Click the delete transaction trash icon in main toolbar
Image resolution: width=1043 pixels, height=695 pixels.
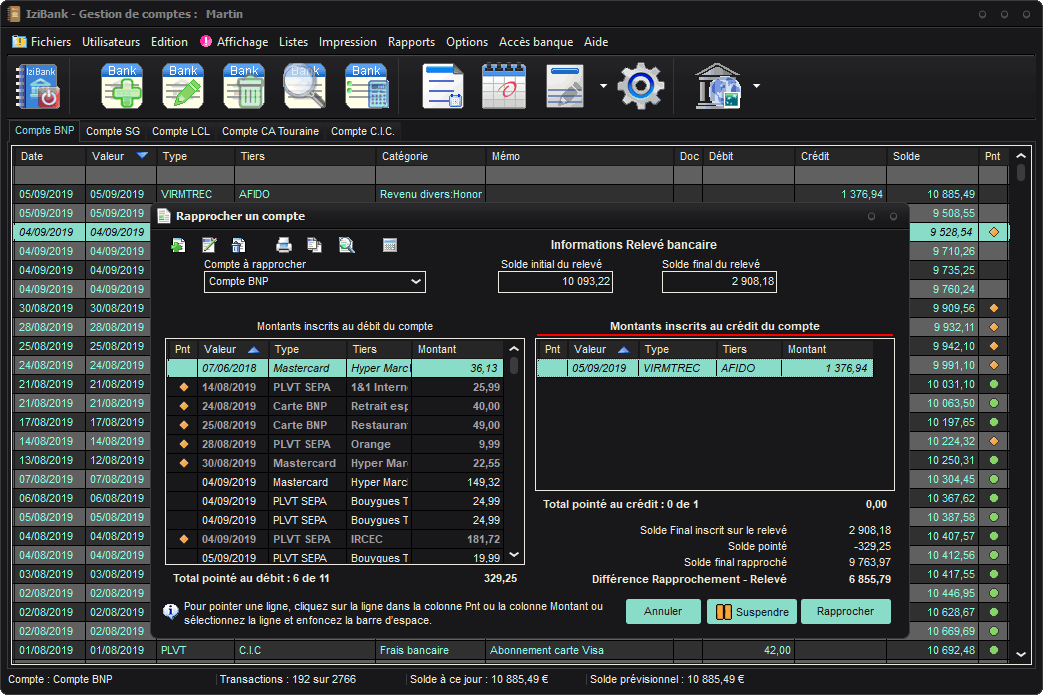click(244, 86)
